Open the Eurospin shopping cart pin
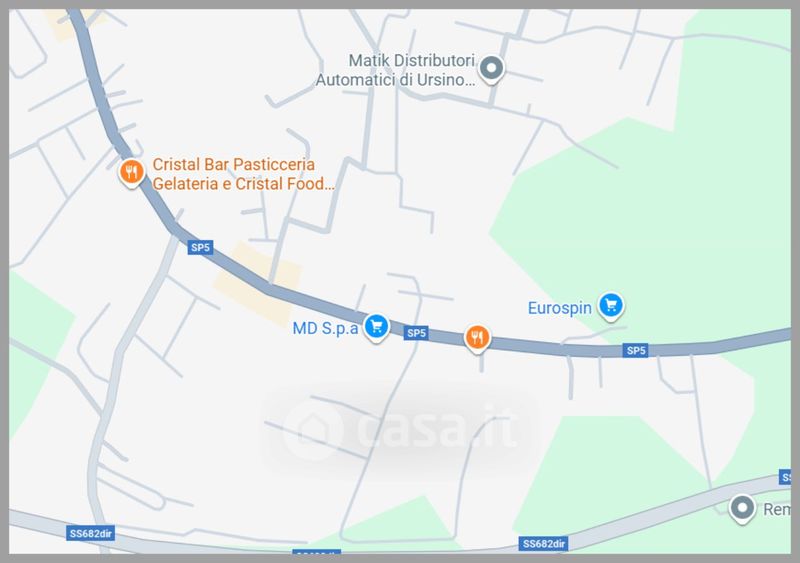The width and height of the screenshot is (800, 563). pos(611,306)
